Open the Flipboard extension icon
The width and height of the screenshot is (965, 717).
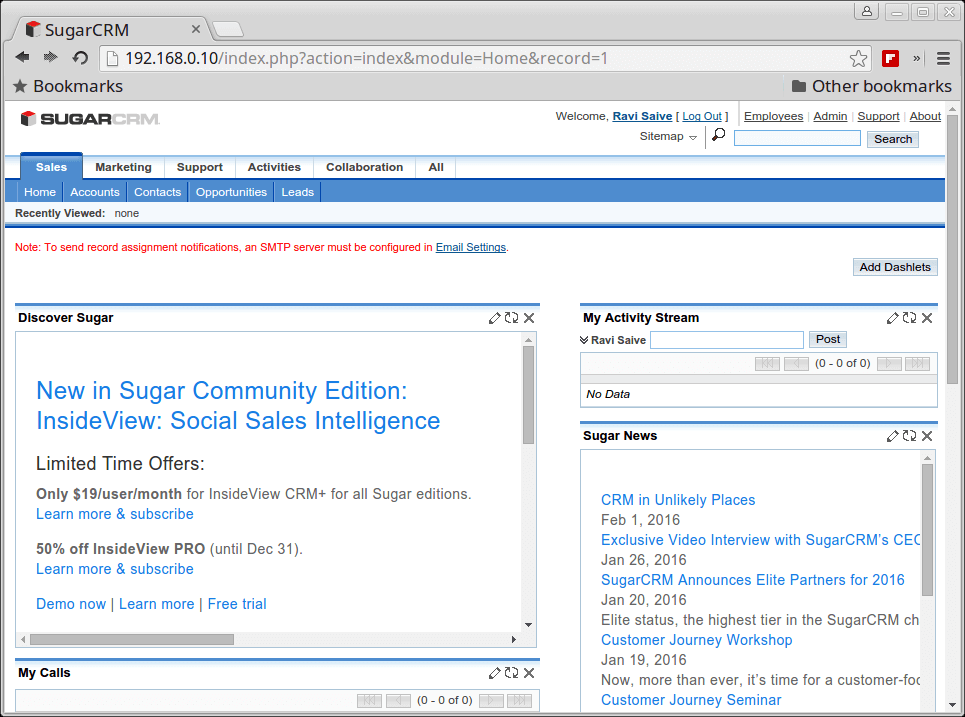coord(890,58)
